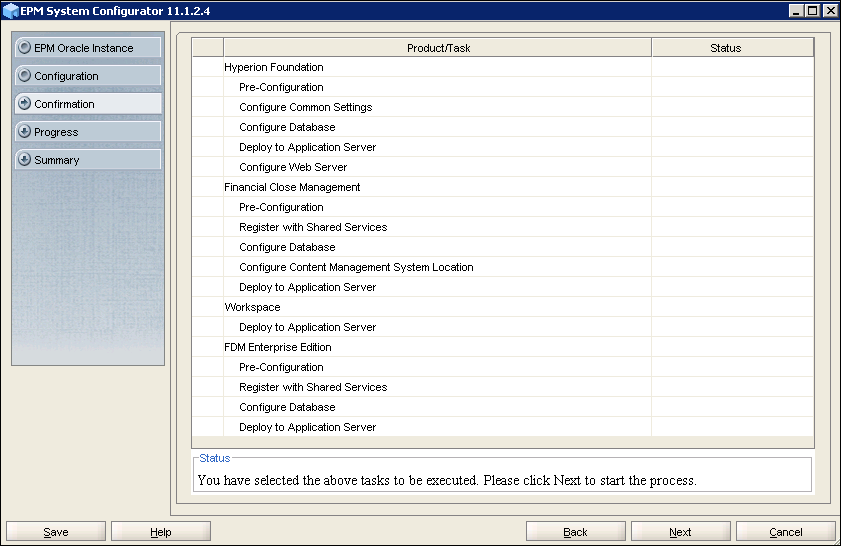Viewport: 841px width, 546px height.
Task: Click the Status column header
Action: (733, 48)
